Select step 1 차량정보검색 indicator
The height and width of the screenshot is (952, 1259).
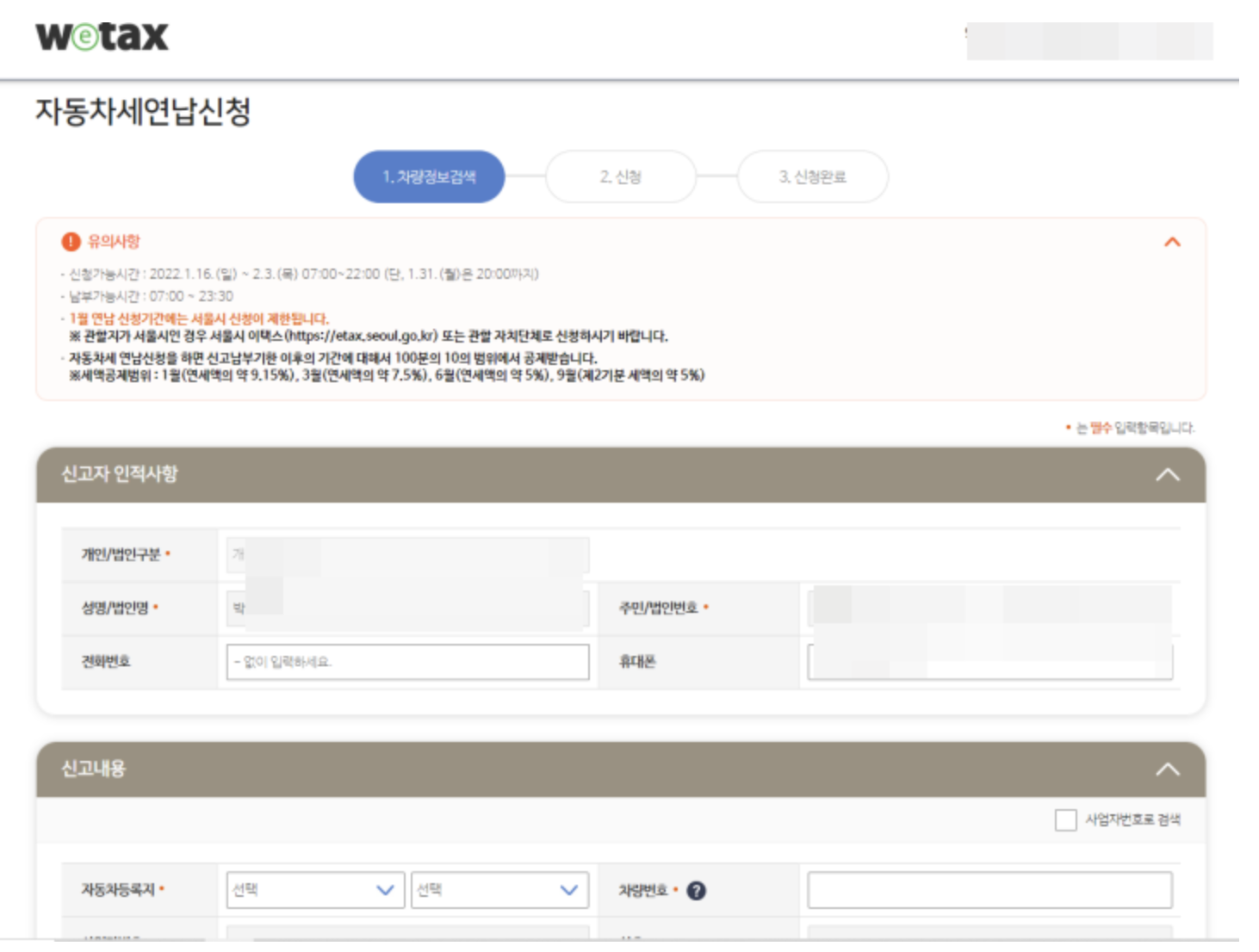[428, 176]
